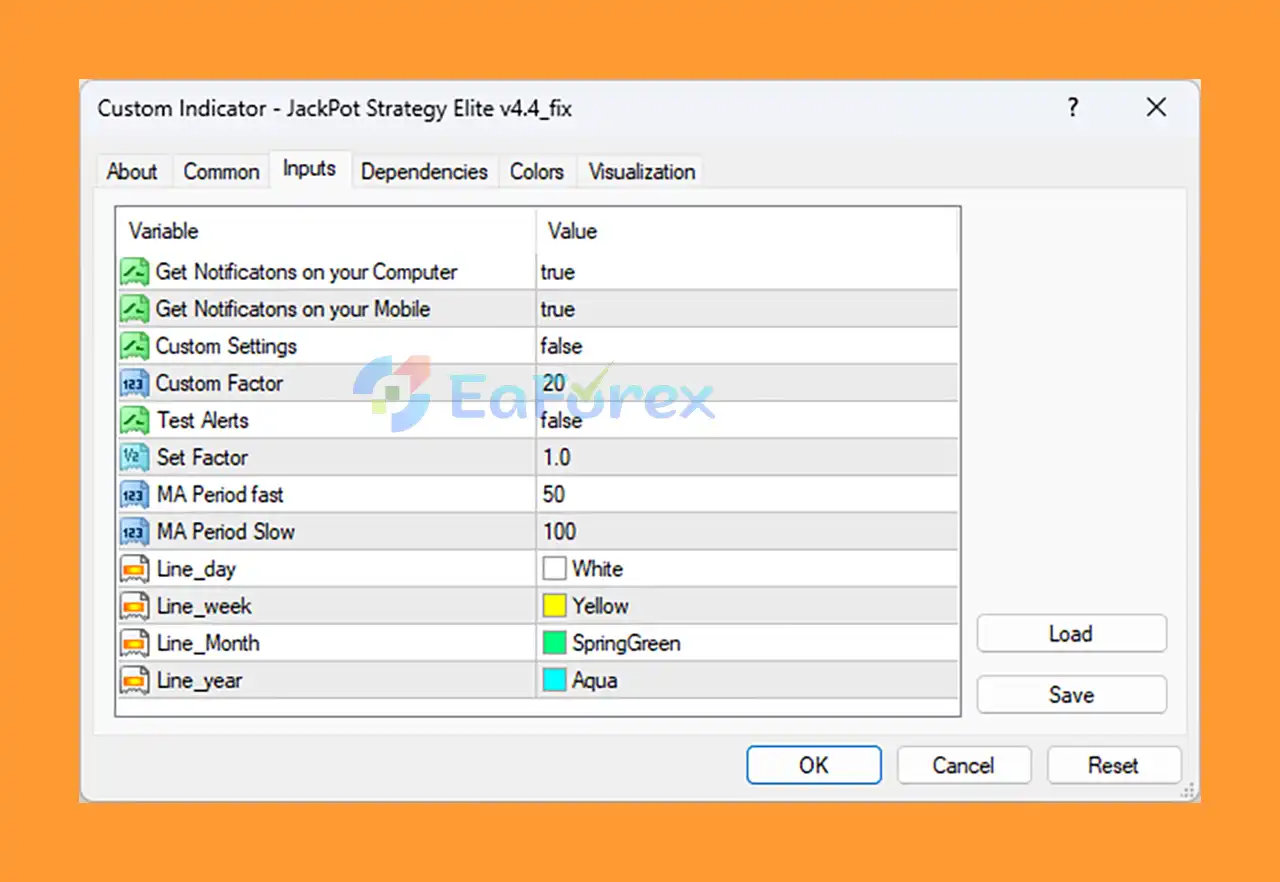The image size is (1280, 882).
Task: Click the icon beside Get Notificatons on your Computer
Action: tap(134, 272)
